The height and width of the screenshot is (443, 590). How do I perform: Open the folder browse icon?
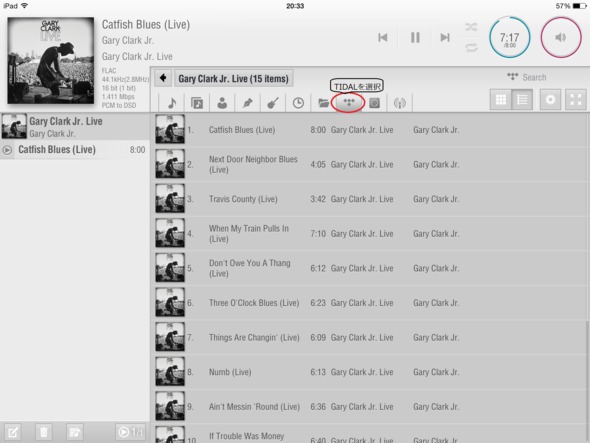point(323,103)
